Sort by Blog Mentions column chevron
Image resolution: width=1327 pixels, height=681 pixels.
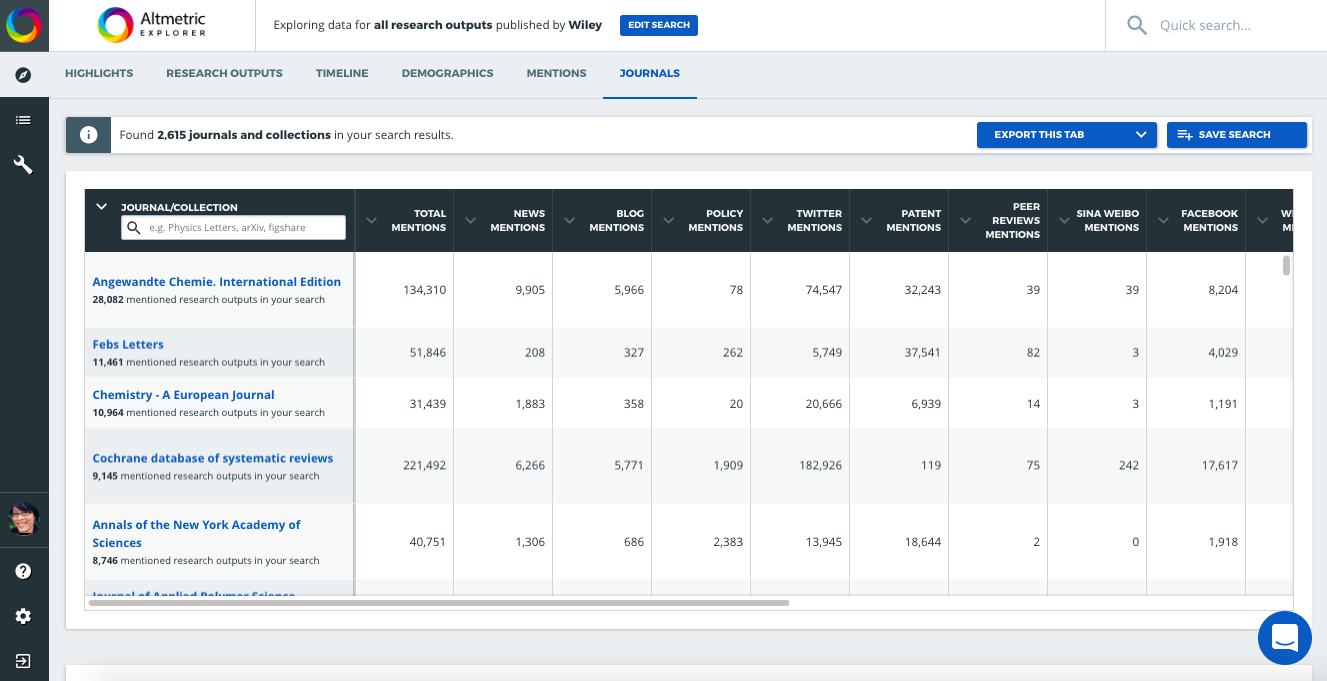[570, 220]
